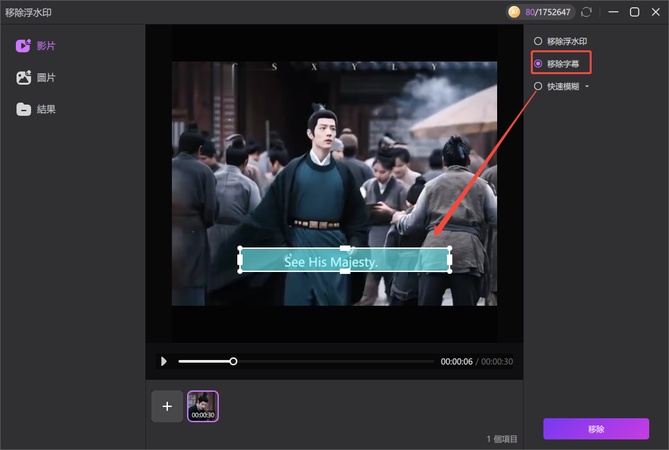Maximize the application window
Viewport: 669px width, 450px height.
[x=634, y=12]
